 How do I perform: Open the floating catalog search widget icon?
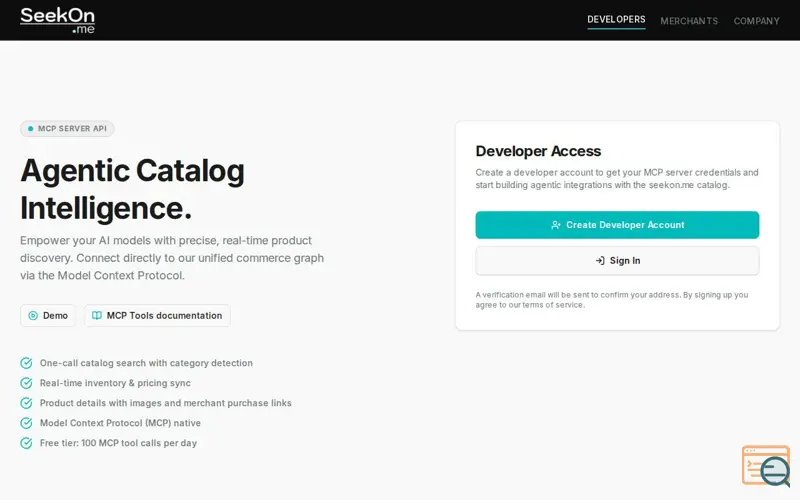pos(766,466)
